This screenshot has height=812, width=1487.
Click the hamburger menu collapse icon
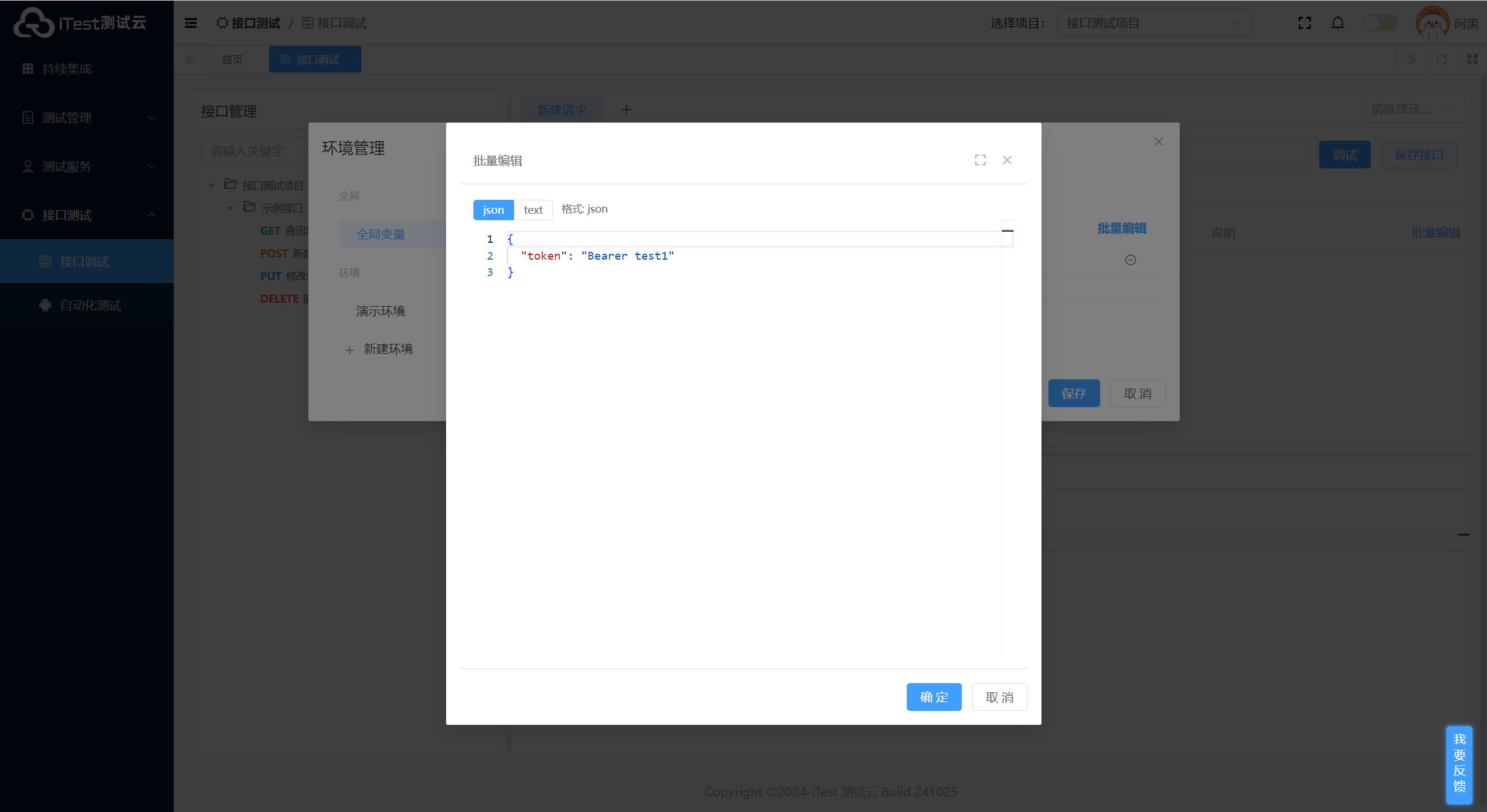point(191,23)
